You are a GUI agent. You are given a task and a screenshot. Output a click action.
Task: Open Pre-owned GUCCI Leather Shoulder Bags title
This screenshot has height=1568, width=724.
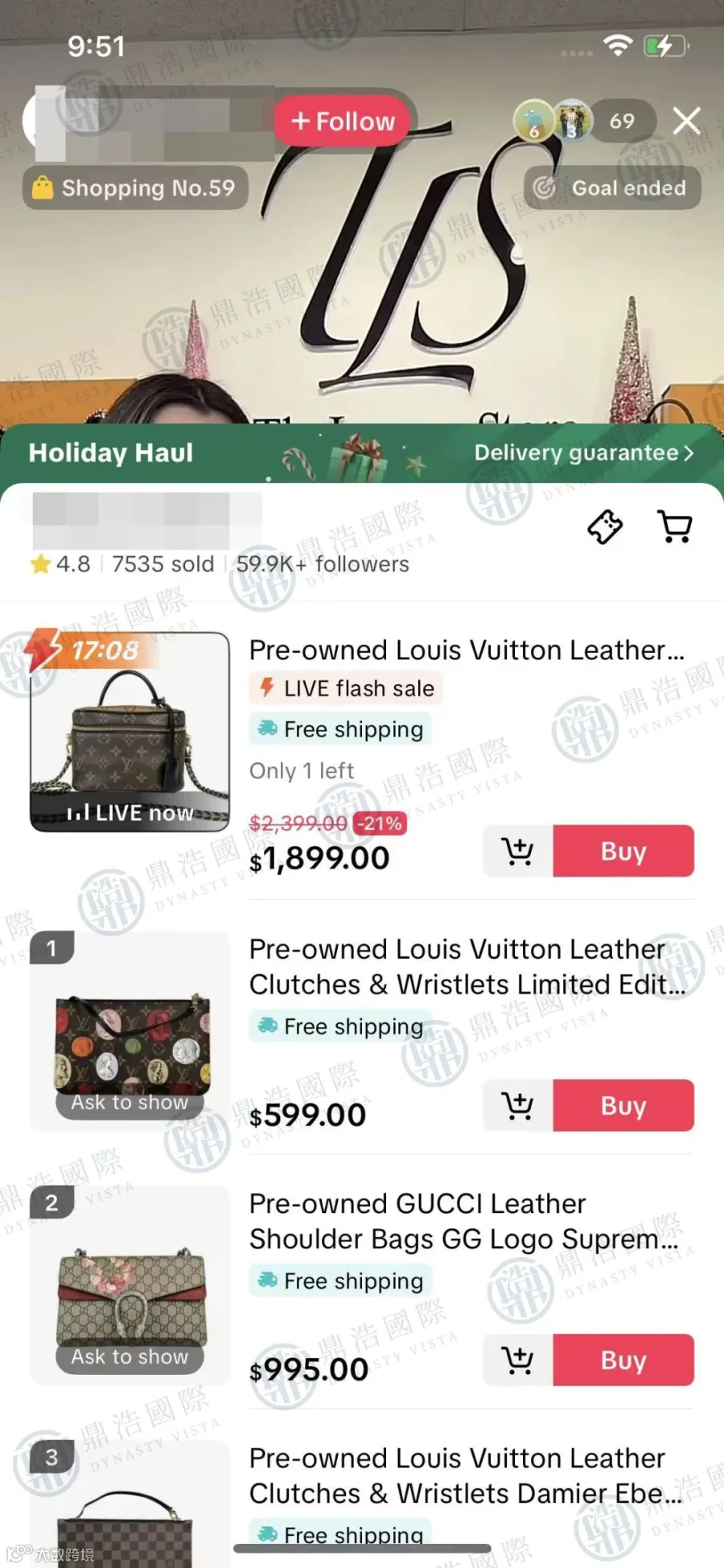click(x=465, y=1221)
